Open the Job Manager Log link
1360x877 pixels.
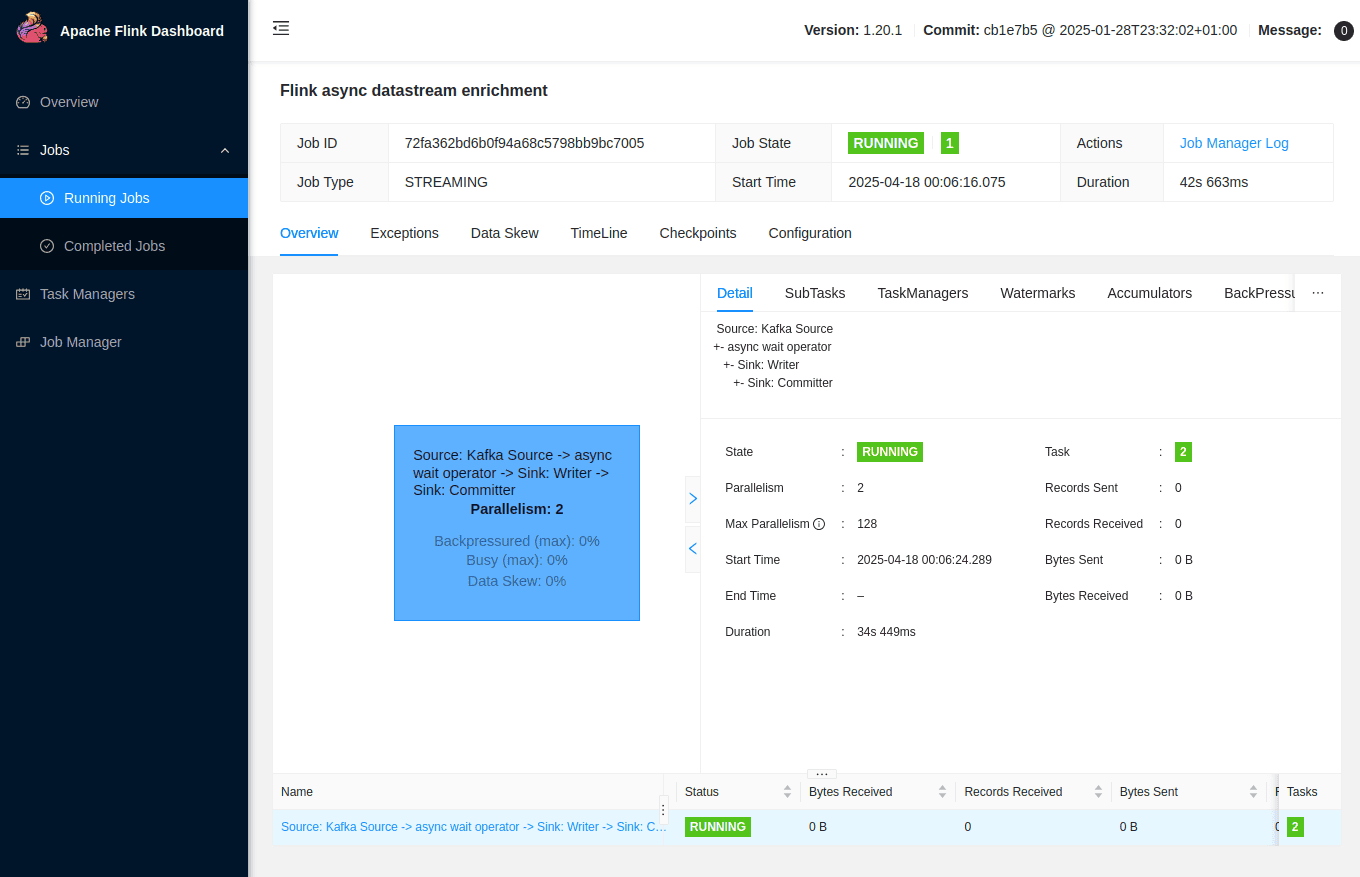(1234, 143)
